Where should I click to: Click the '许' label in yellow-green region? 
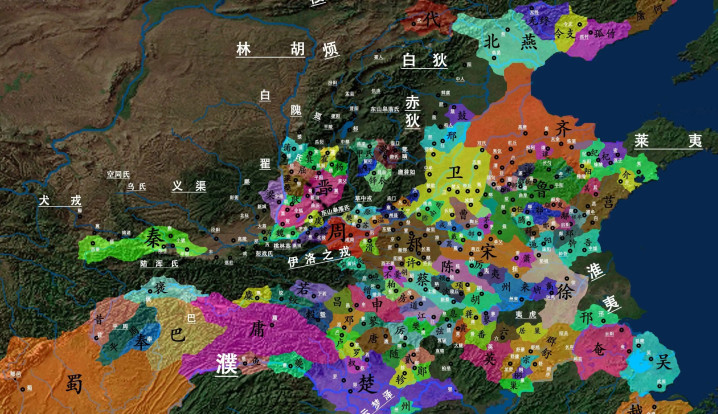pyautogui.click(x=410, y=262)
